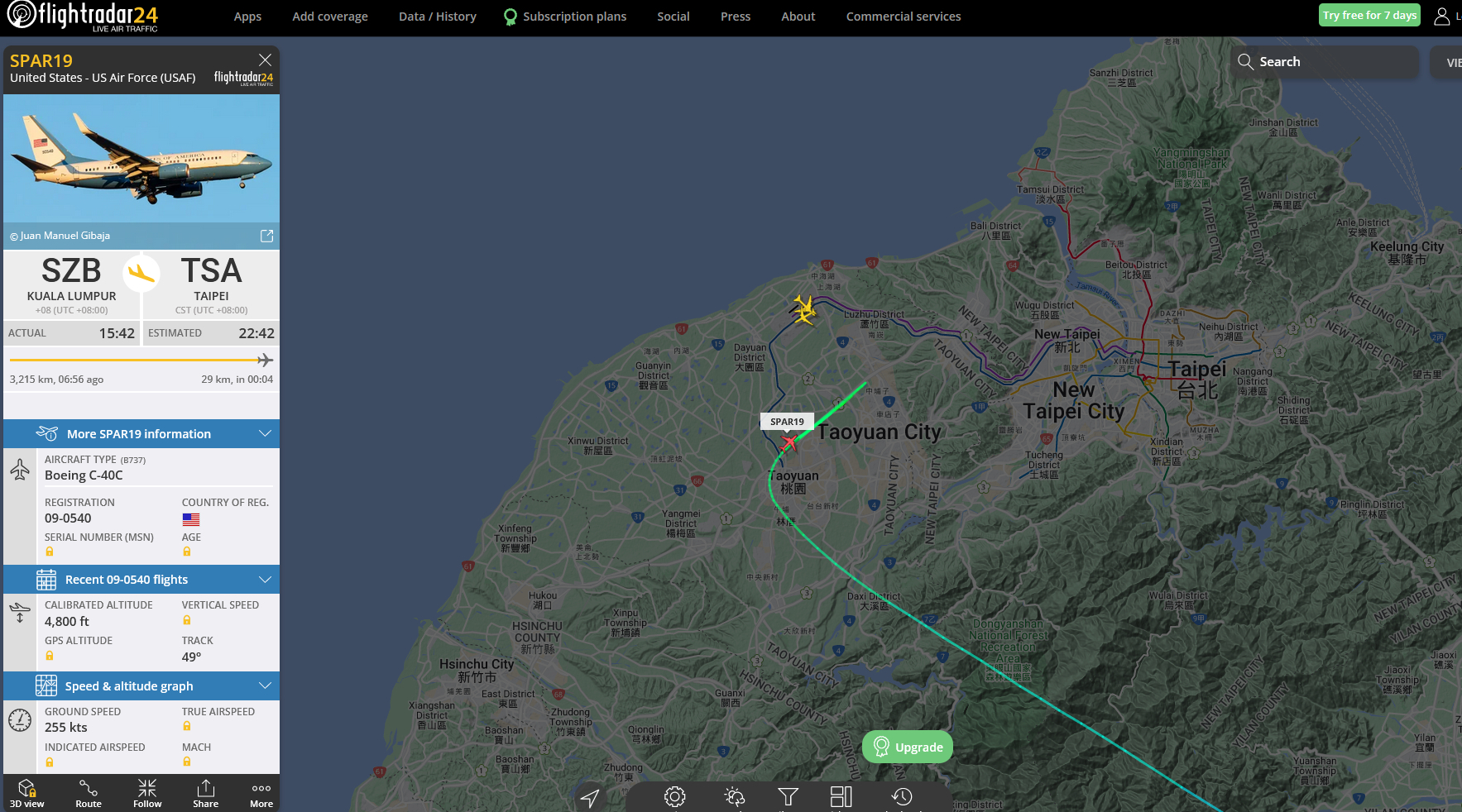Follow the SPAR19 aircraft
Image resolution: width=1462 pixels, height=812 pixels.
(147, 793)
